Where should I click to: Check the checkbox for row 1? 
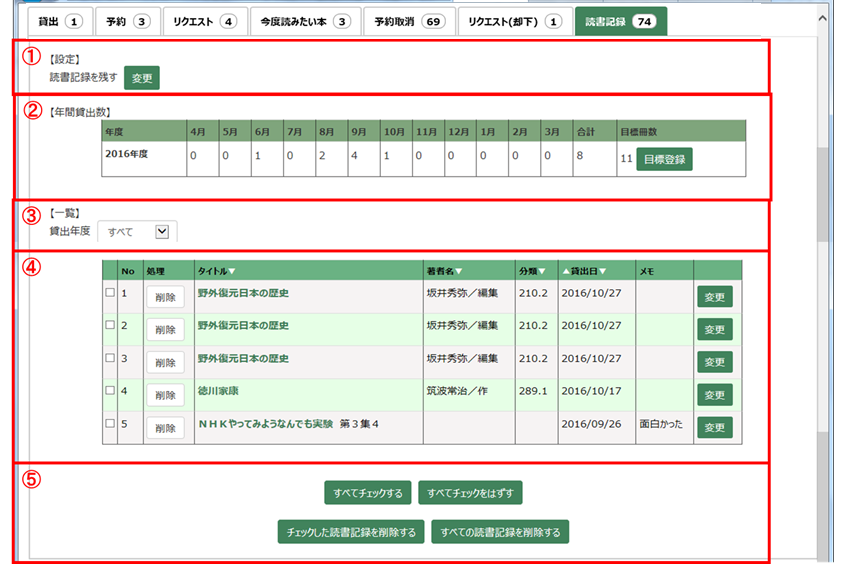point(109,293)
